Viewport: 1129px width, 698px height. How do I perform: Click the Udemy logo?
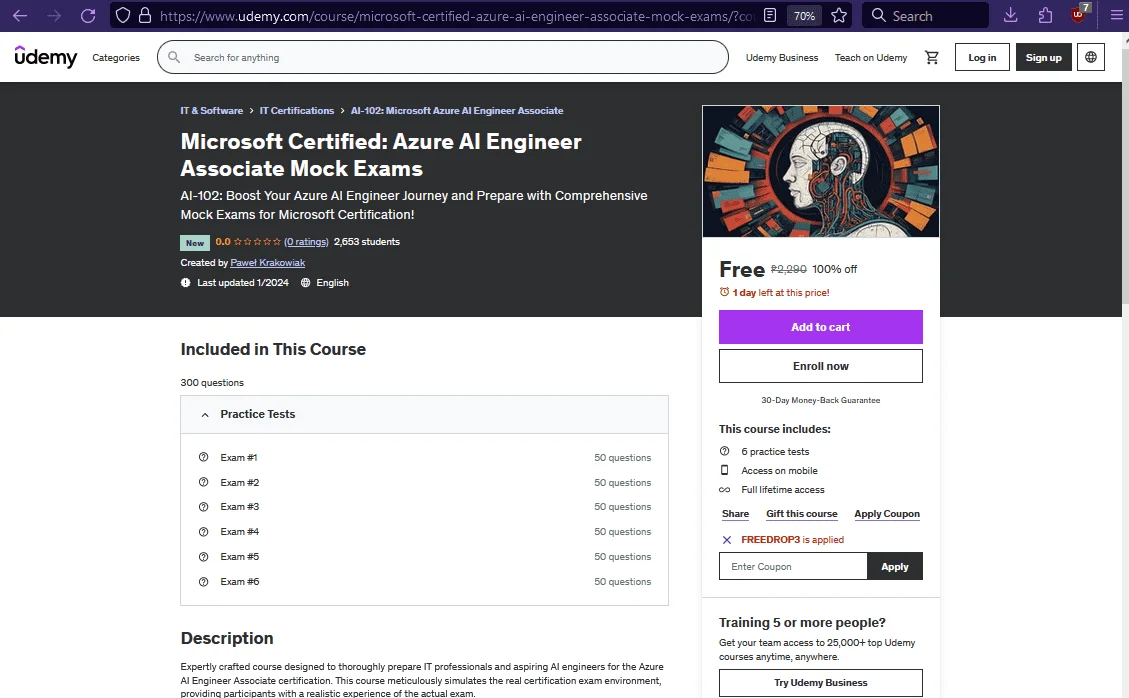click(x=45, y=57)
